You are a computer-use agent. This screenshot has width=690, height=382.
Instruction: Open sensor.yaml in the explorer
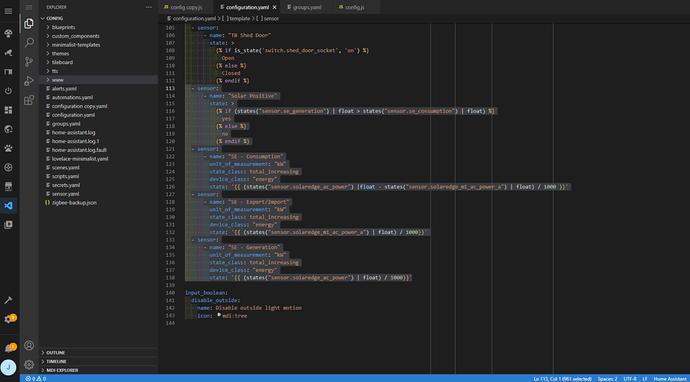(x=98, y=194)
